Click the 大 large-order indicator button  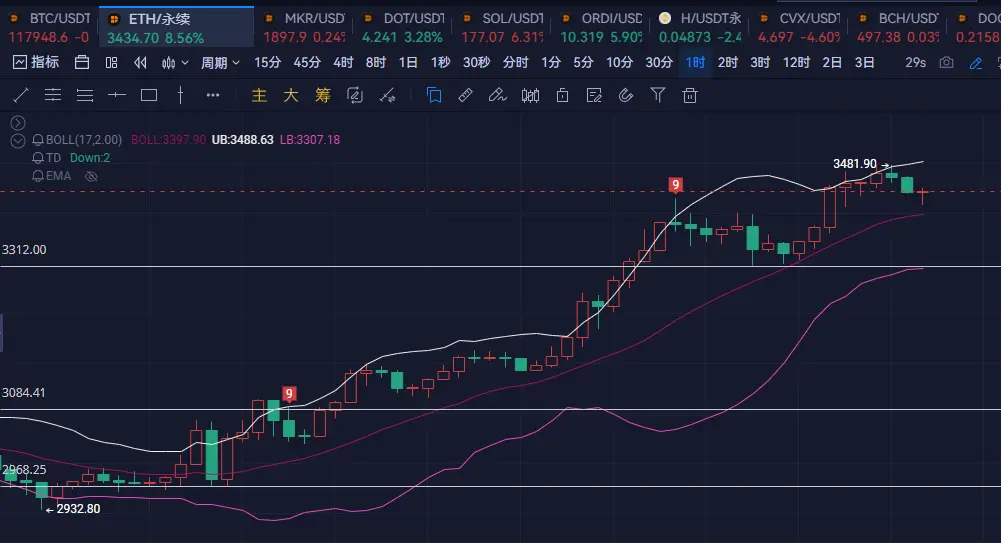pos(290,96)
